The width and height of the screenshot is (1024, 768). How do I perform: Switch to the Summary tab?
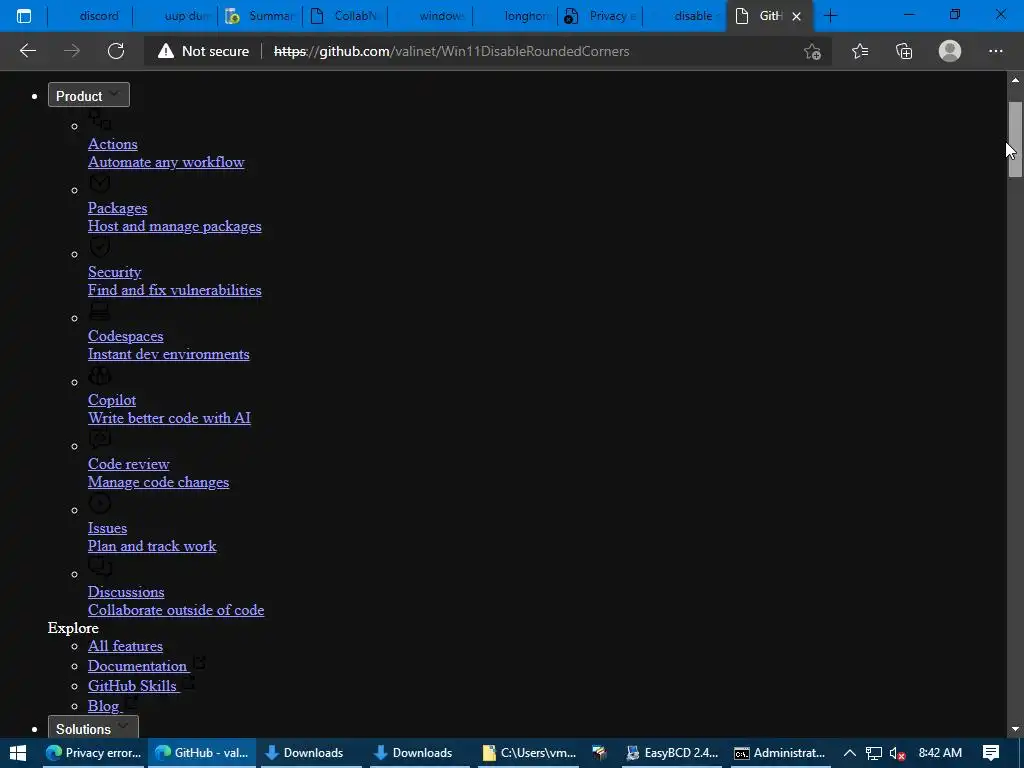(260, 16)
